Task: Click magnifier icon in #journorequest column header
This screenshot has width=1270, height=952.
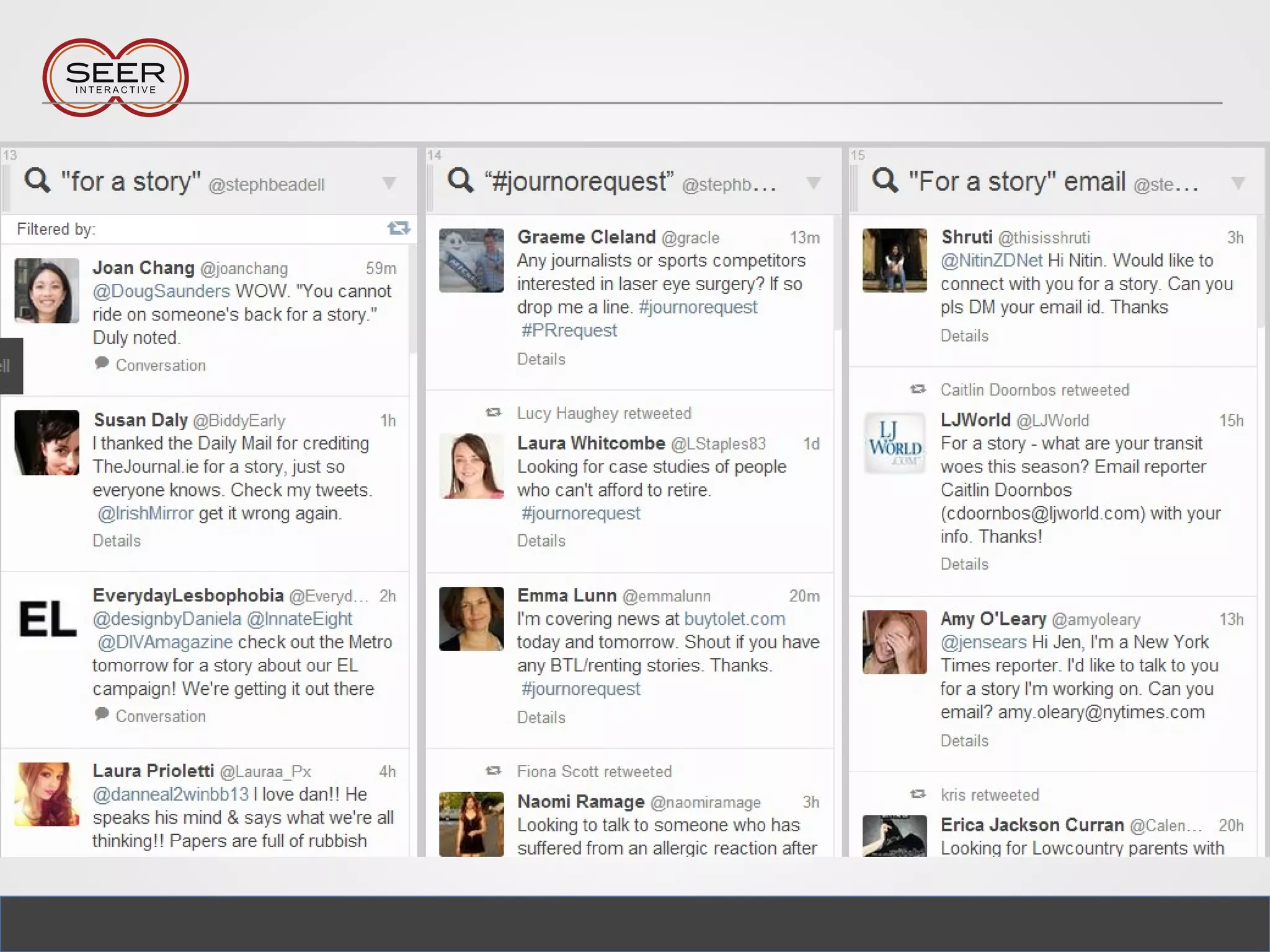Action: (461, 180)
